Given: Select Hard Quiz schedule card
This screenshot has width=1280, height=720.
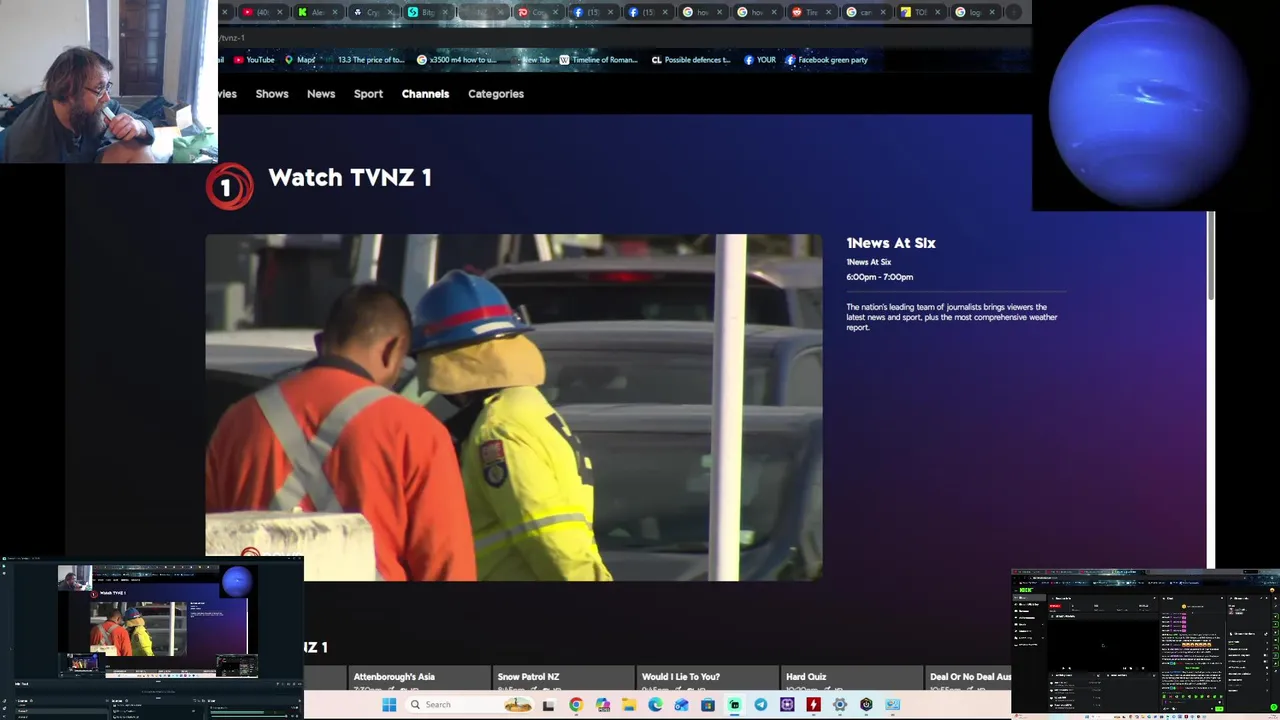Looking at the screenshot, I should coord(851,678).
